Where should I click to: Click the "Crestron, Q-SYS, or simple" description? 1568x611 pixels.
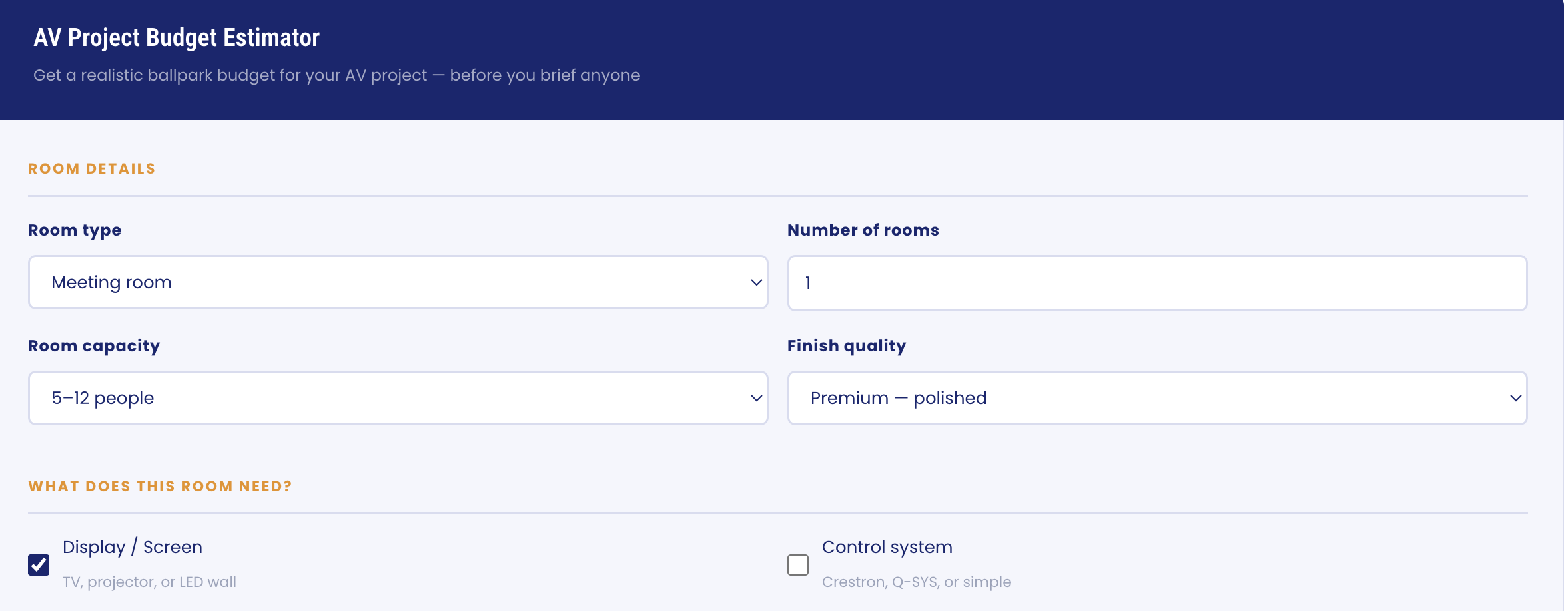point(916,582)
